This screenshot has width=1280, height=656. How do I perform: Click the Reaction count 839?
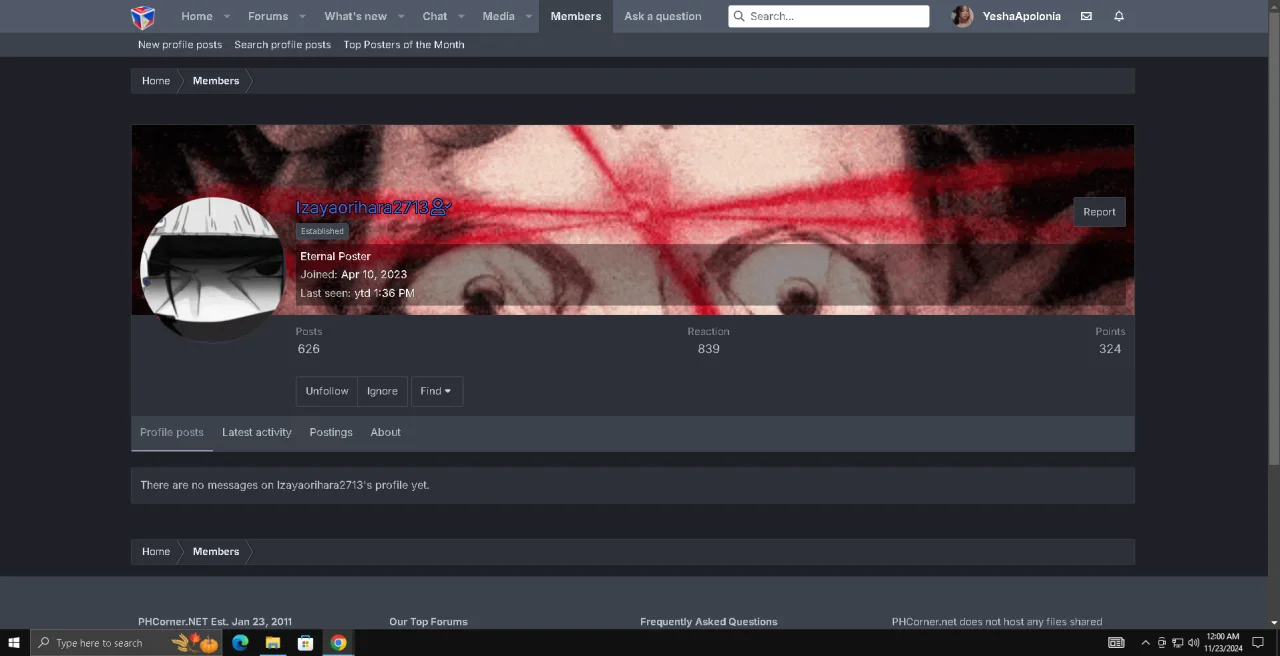point(709,349)
